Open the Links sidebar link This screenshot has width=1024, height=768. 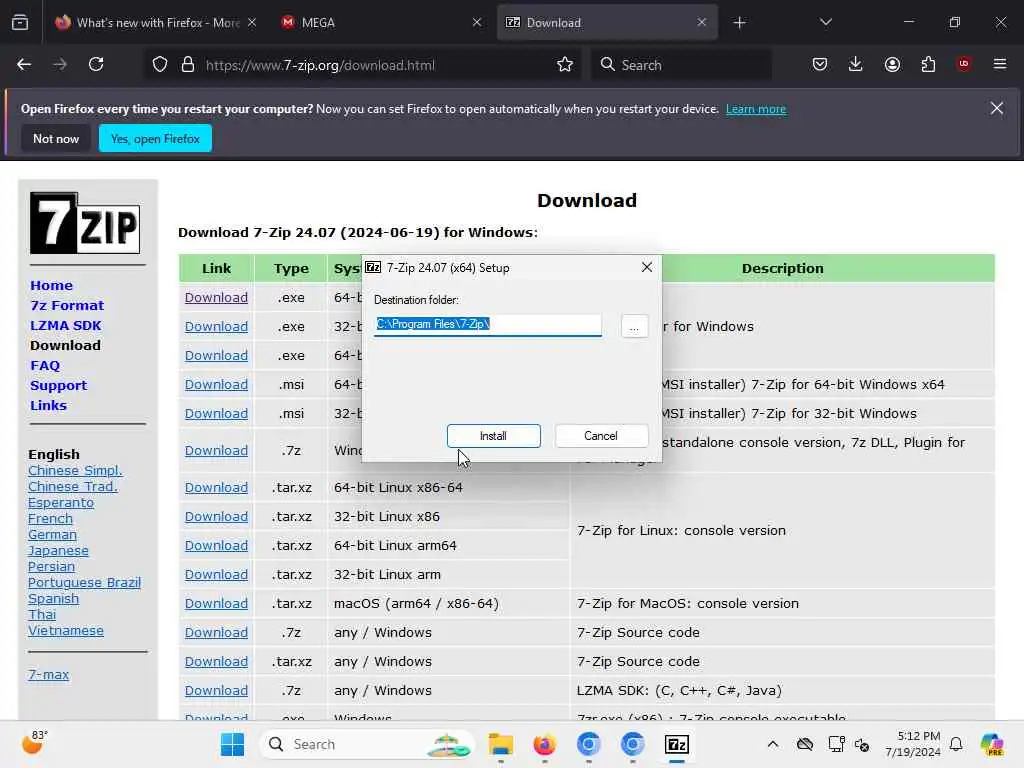click(48, 406)
